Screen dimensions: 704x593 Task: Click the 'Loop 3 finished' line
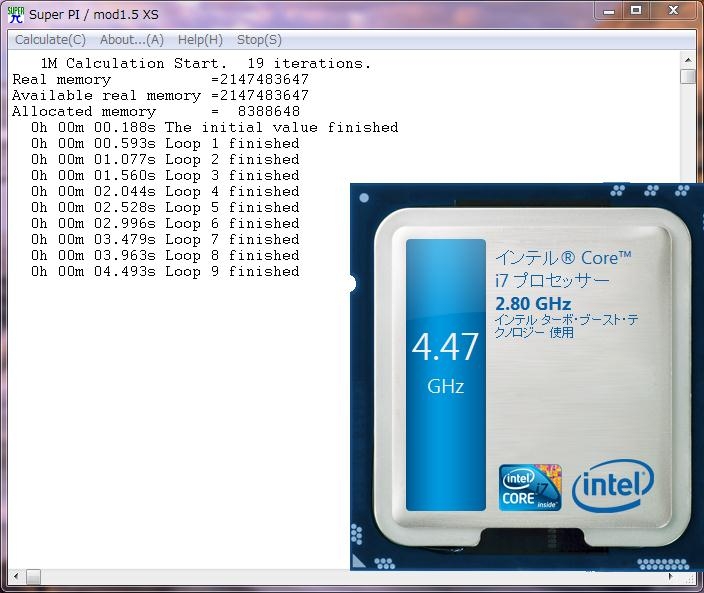click(x=165, y=176)
